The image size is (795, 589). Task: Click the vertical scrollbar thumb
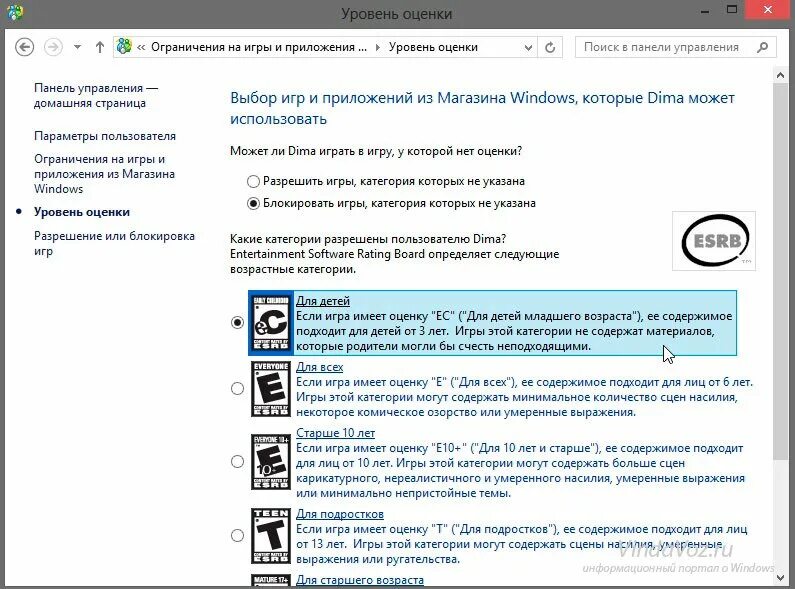(x=780, y=271)
